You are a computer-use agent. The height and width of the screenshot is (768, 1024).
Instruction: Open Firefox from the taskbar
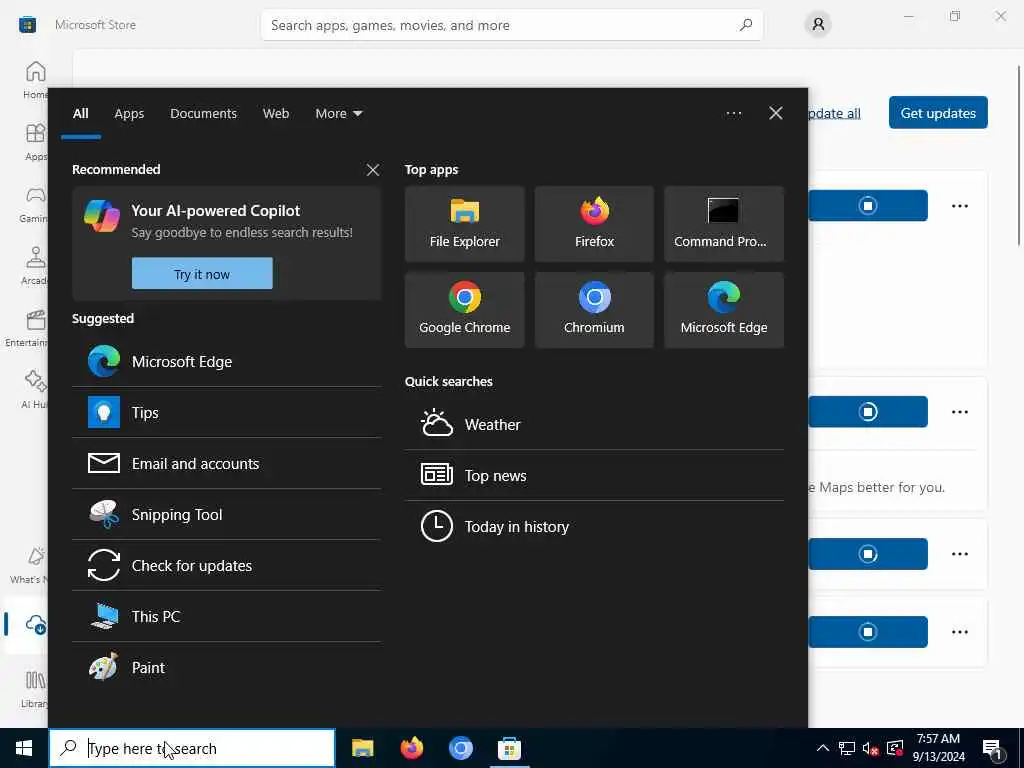(x=411, y=748)
